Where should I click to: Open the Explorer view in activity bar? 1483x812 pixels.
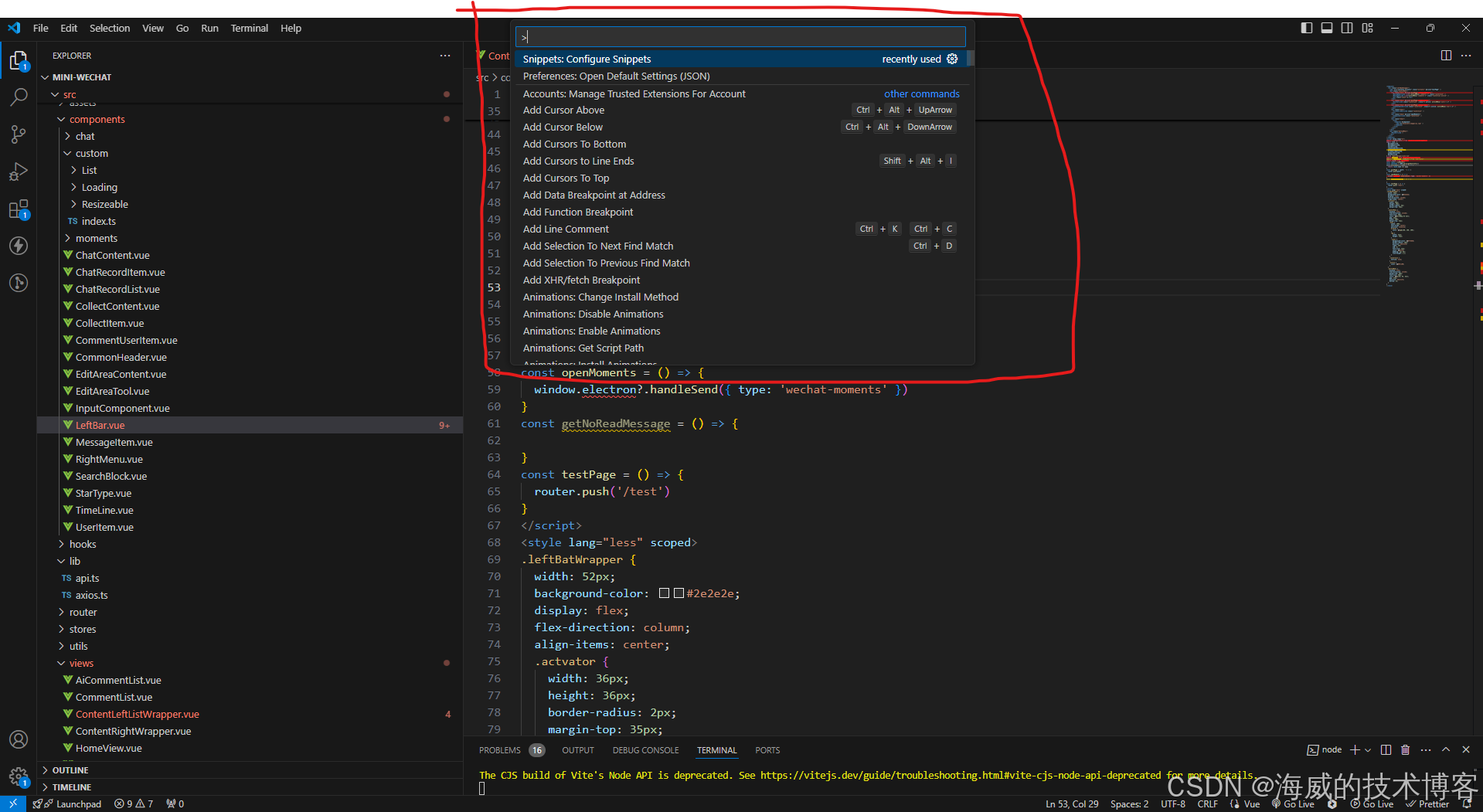[x=19, y=60]
